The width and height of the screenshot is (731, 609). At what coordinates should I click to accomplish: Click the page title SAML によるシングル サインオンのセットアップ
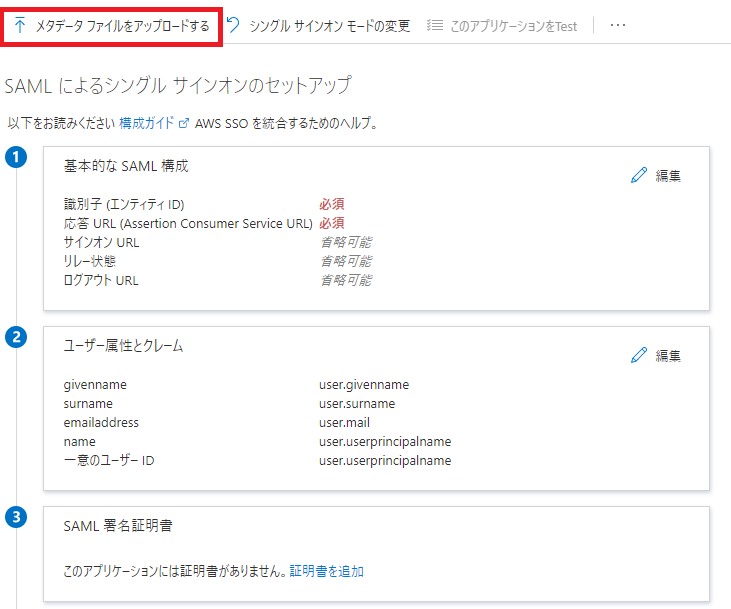[x=178, y=85]
